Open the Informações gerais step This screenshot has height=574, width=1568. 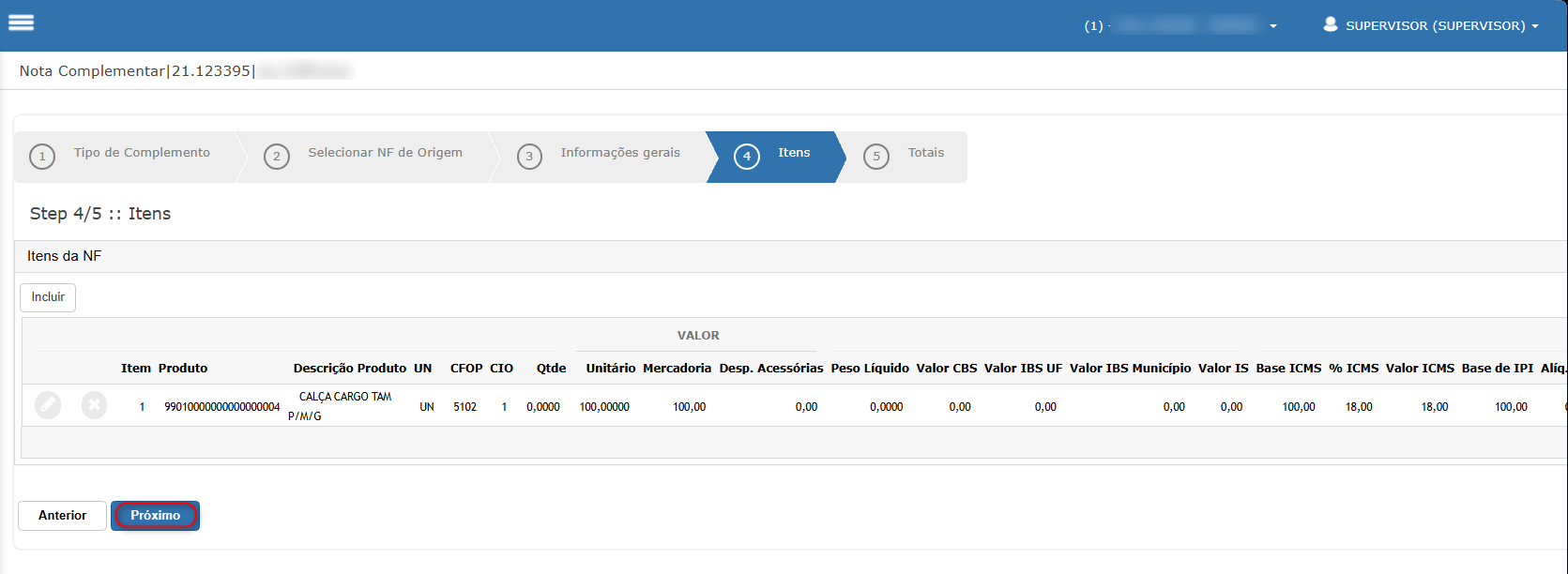coord(620,153)
